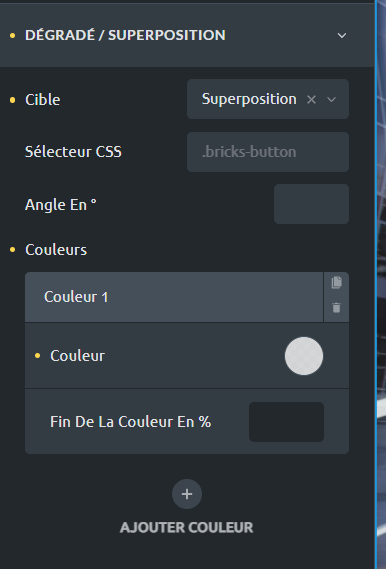
Task: Focus the Sélecteur CSS input field
Action: point(268,152)
